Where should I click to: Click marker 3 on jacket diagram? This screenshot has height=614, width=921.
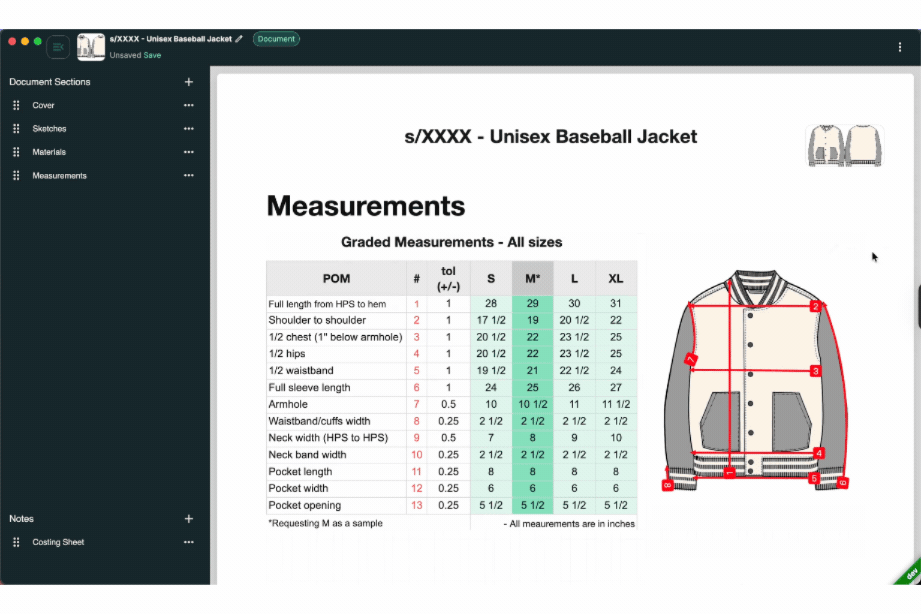point(815,371)
